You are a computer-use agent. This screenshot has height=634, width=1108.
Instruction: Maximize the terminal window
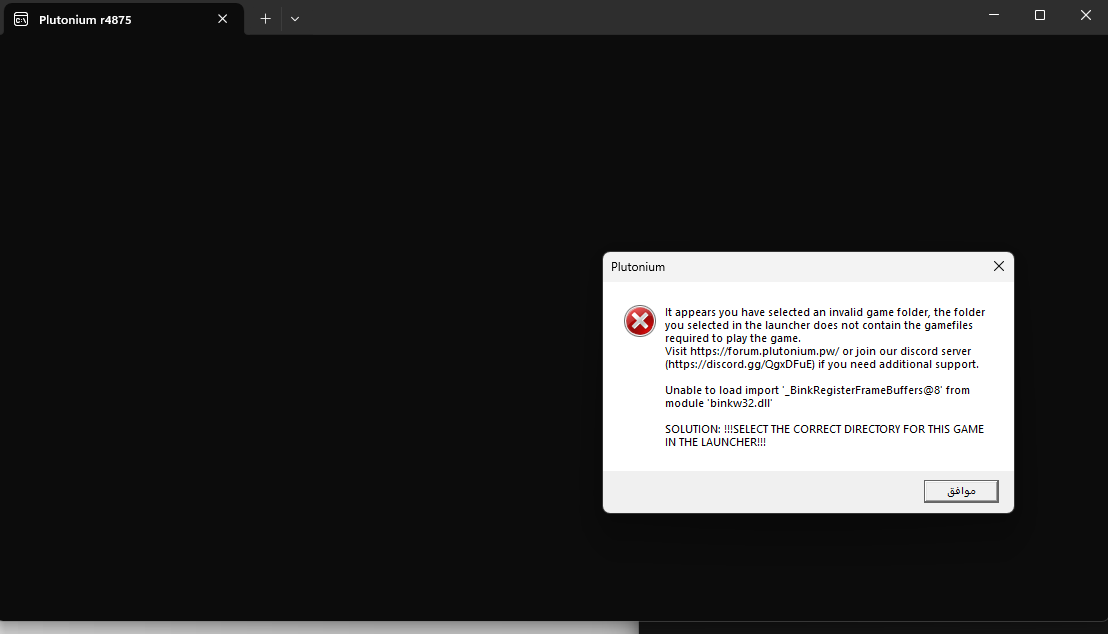[x=1039, y=15]
